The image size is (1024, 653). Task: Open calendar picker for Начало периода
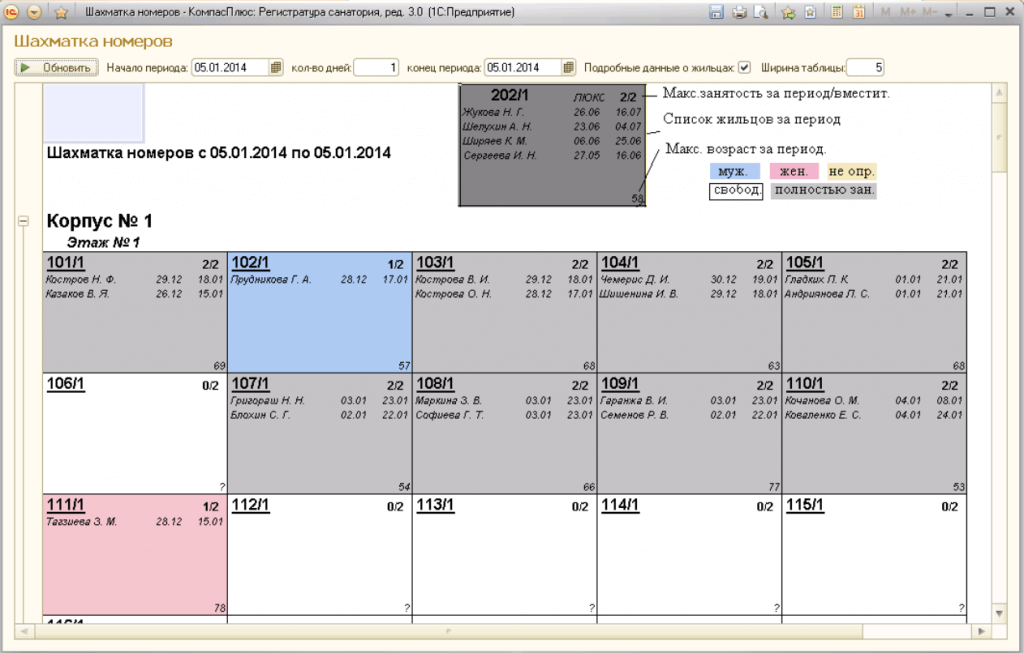click(276, 67)
